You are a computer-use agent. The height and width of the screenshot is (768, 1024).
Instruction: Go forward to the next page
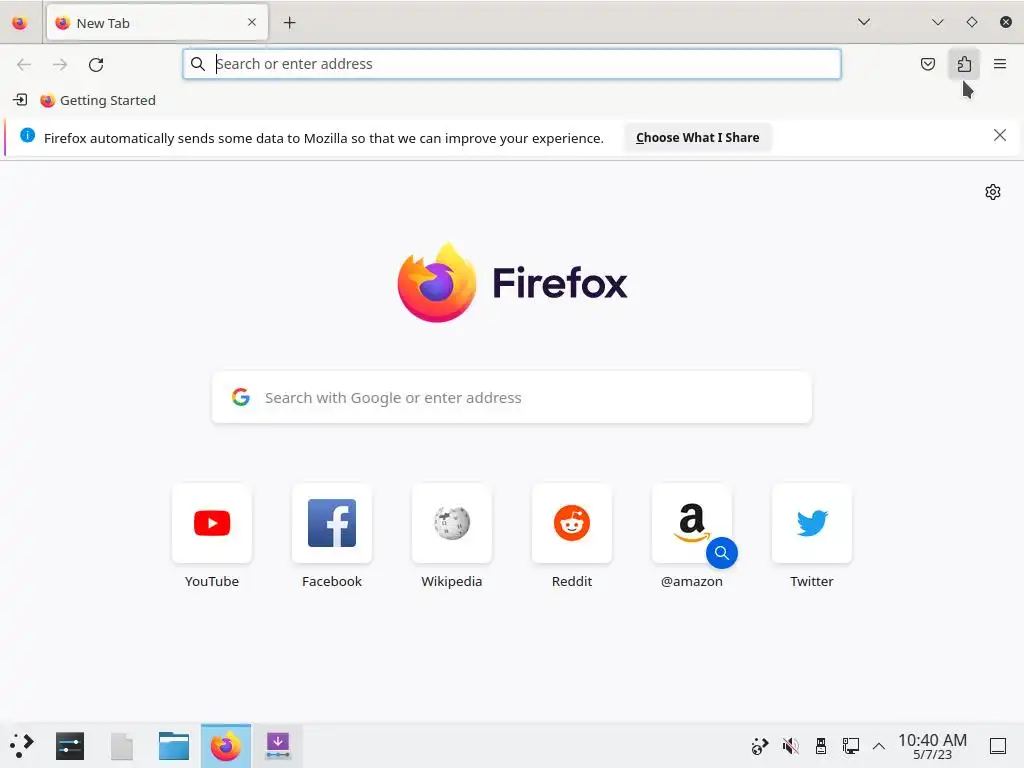click(x=60, y=64)
